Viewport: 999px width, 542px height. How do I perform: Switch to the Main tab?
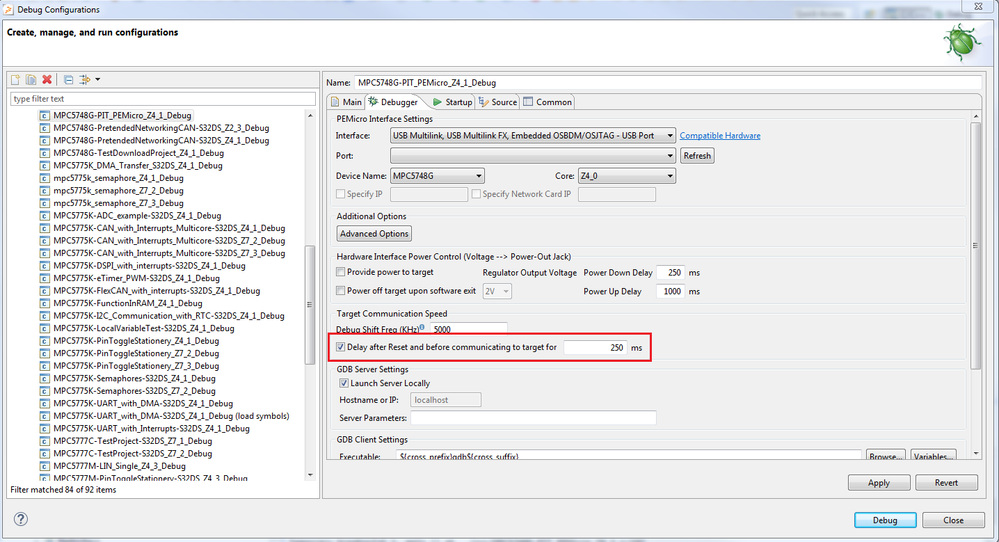click(346, 102)
